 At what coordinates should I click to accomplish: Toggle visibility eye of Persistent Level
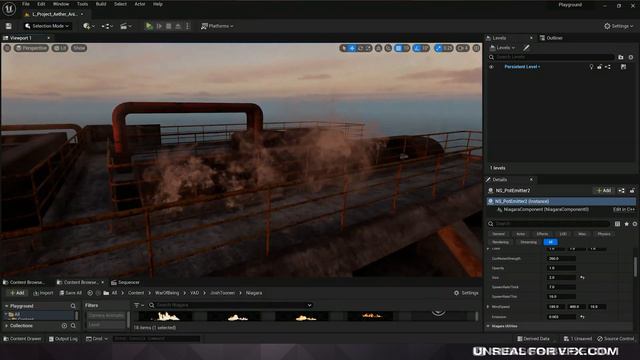491,67
